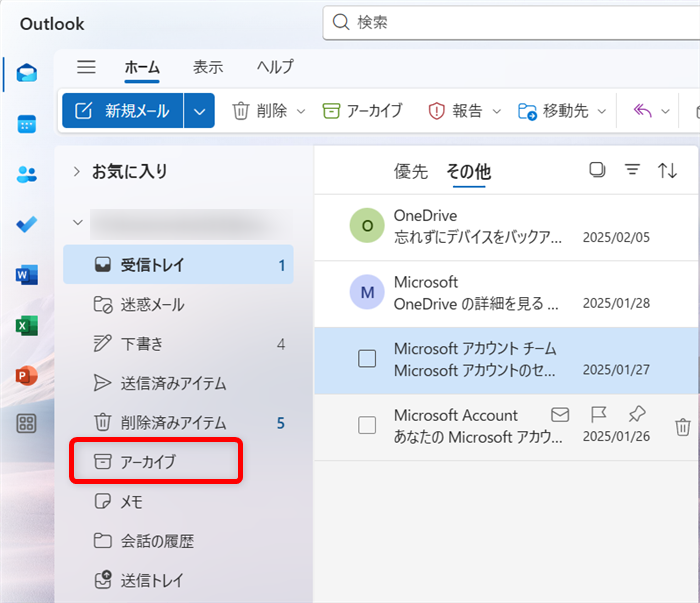Toggle the select-all messages icon

click(x=597, y=170)
